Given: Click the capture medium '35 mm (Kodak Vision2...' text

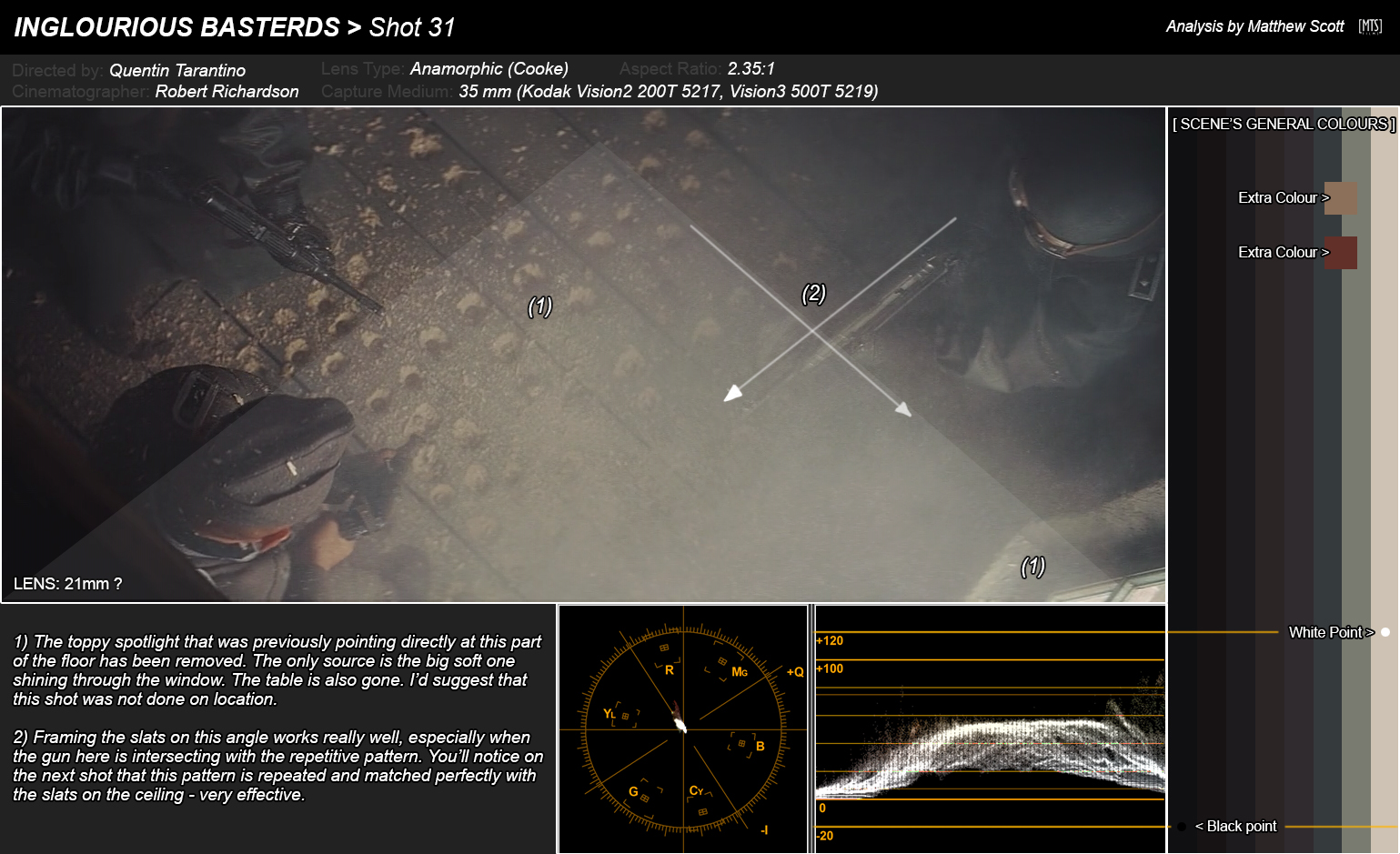Looking at the screenshot, I should coord(669,91).
